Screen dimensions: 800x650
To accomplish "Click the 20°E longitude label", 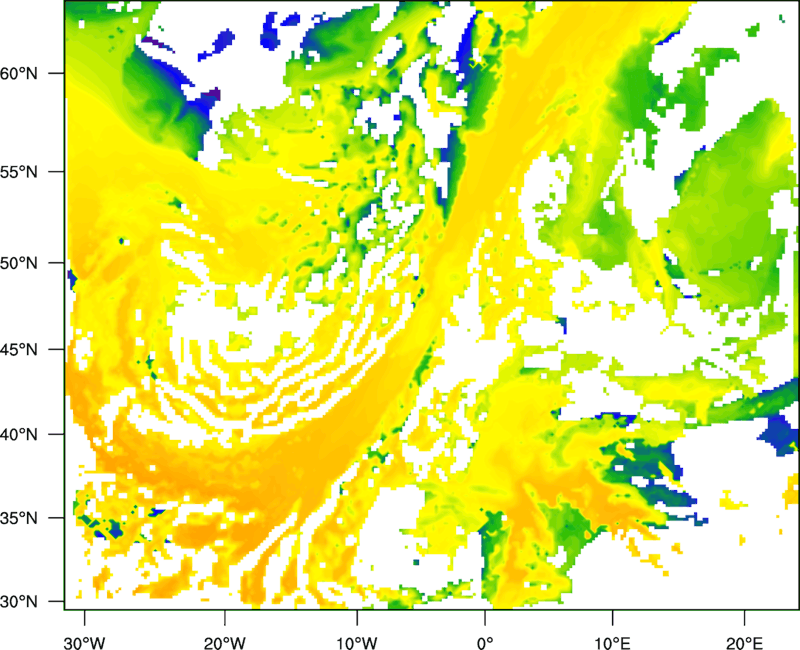I will (744, 643).
